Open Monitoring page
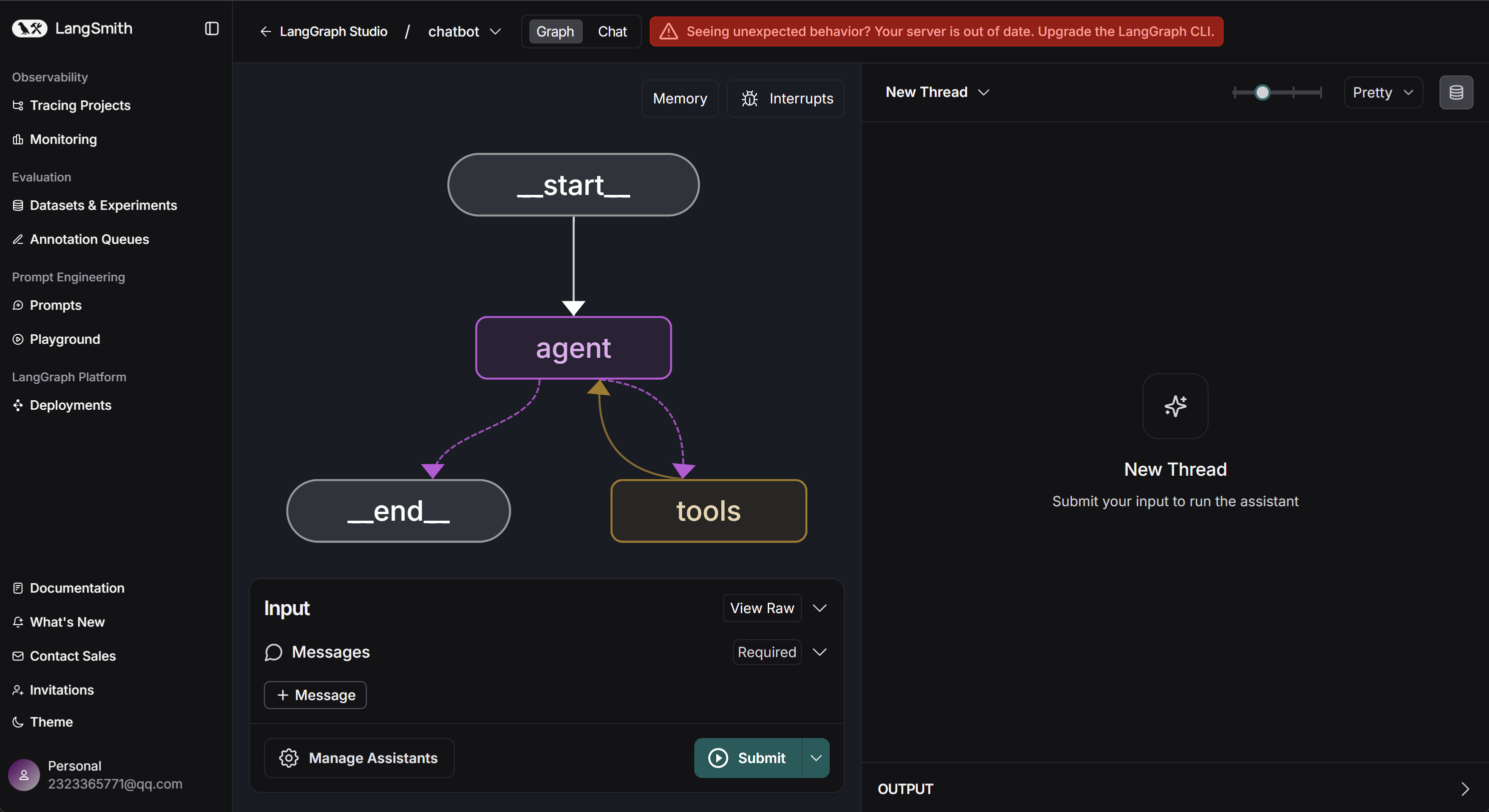This screenshot has height=812, width=1489. [x=63, y=139]
